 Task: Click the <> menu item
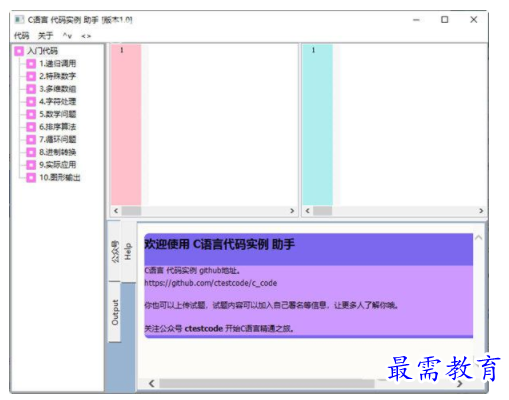(x=86, y=36)
